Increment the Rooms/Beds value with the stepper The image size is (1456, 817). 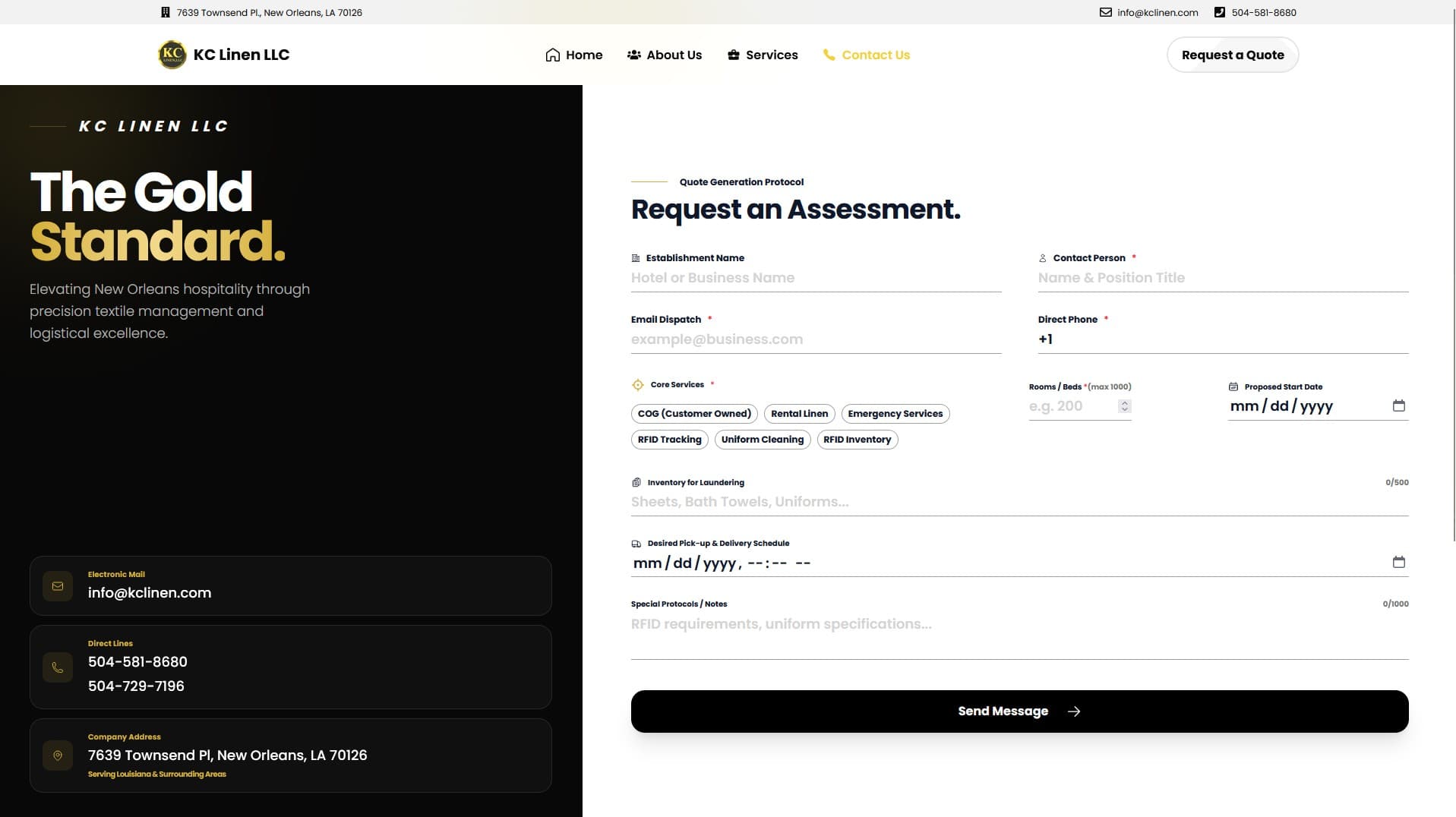[1124, 402]
